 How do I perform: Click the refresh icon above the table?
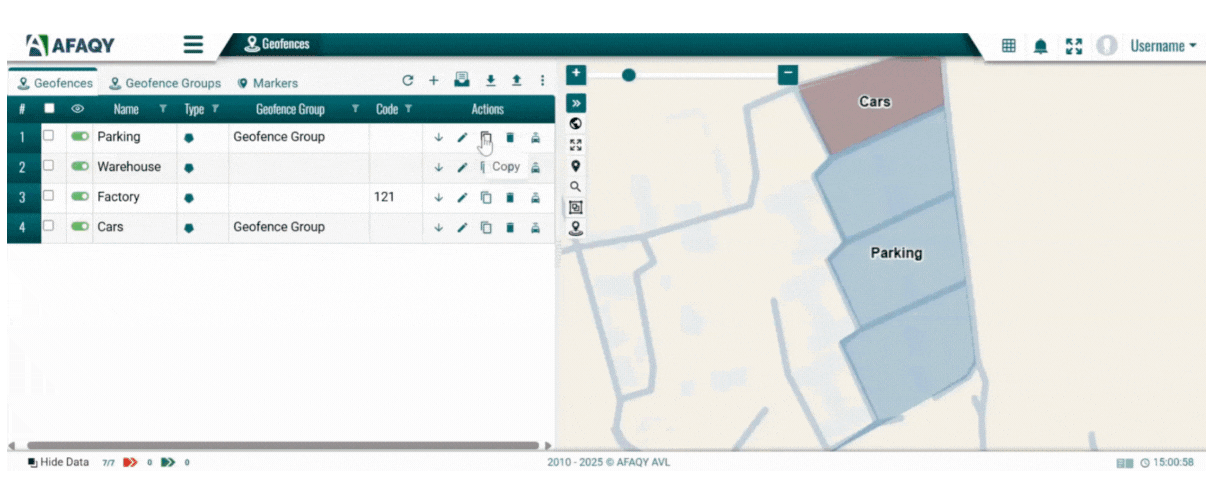[x=407, y=81]
